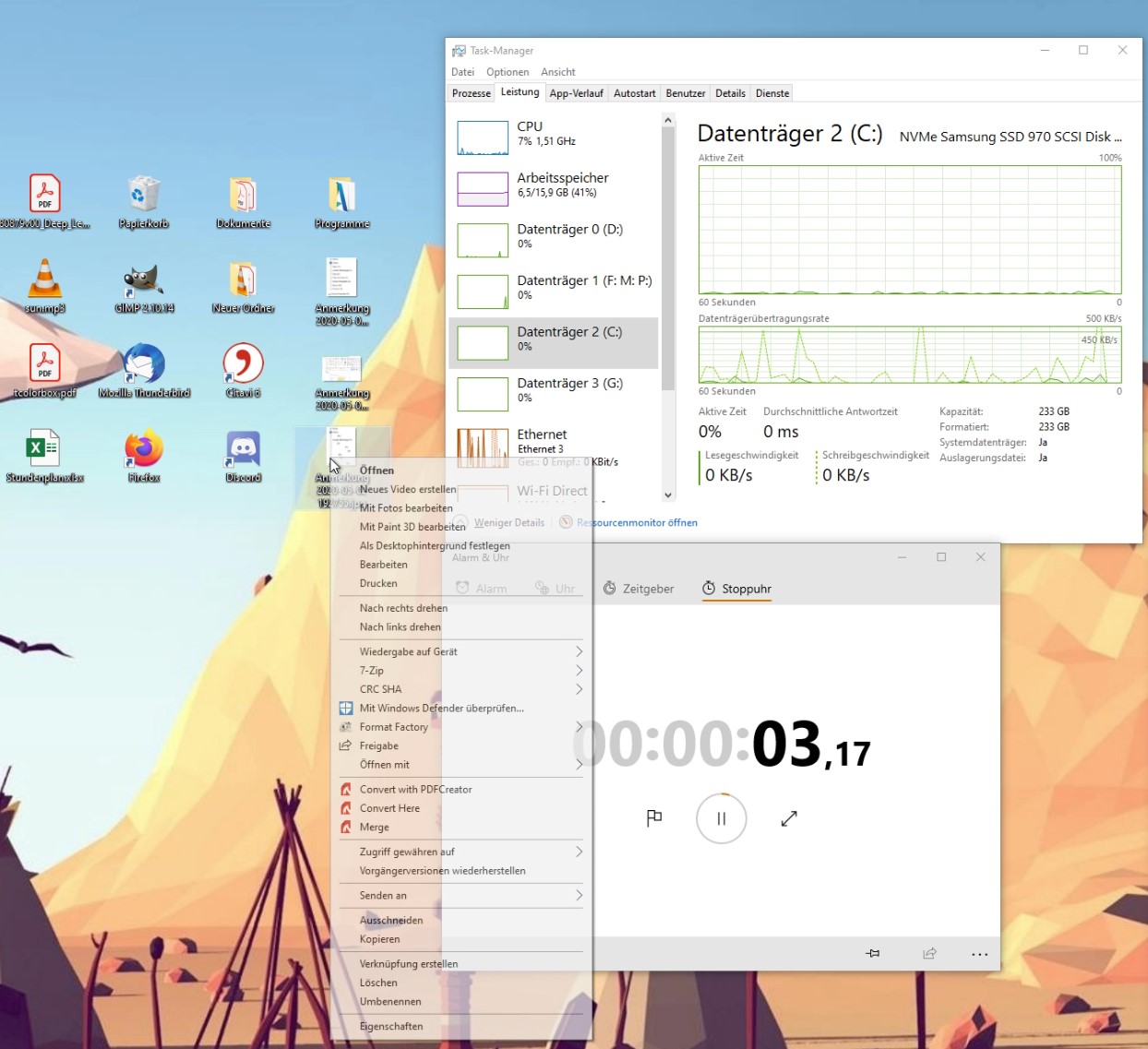Select the CPU performance graph entry

(553, 137)
